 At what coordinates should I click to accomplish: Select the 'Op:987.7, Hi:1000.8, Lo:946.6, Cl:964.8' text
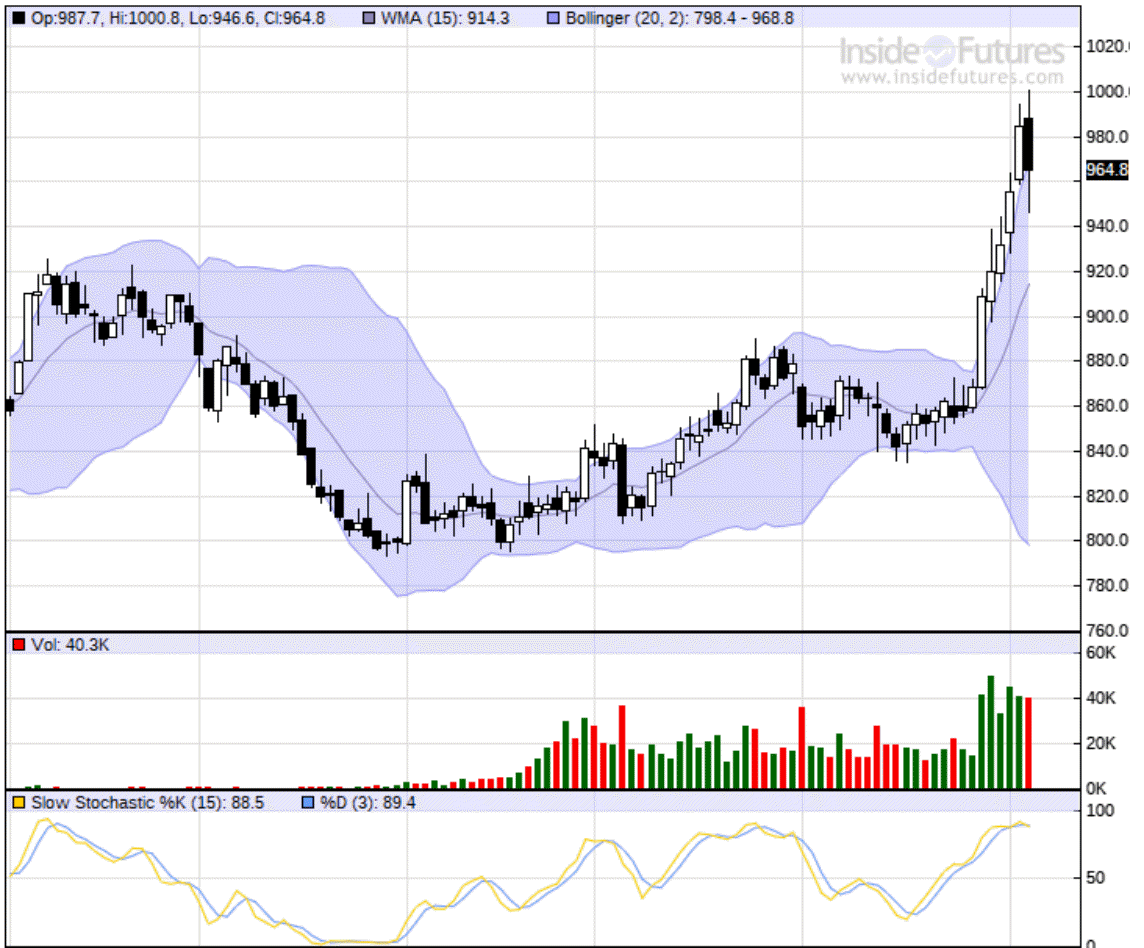[x=178, y=18]
